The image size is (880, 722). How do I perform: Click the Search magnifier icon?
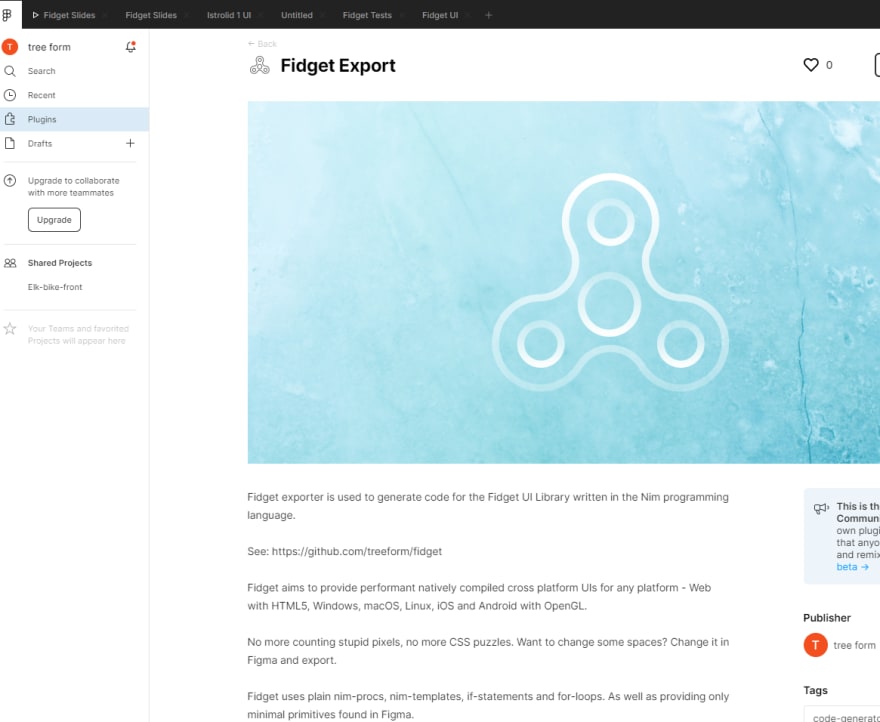click(x=10, y=71)
